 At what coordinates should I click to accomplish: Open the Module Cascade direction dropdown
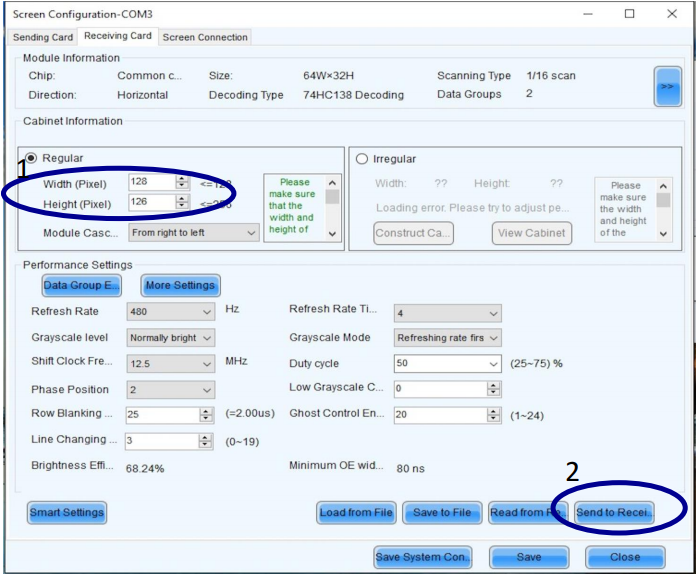(x=194, y=232)
